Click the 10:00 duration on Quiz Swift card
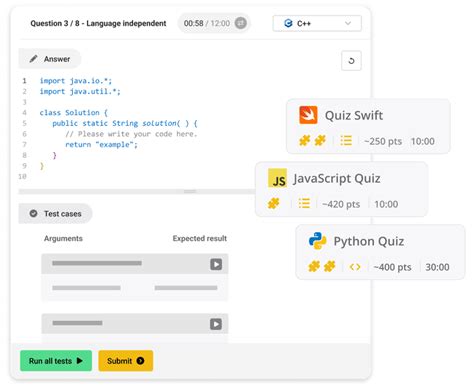 click(x=423, y=141)
